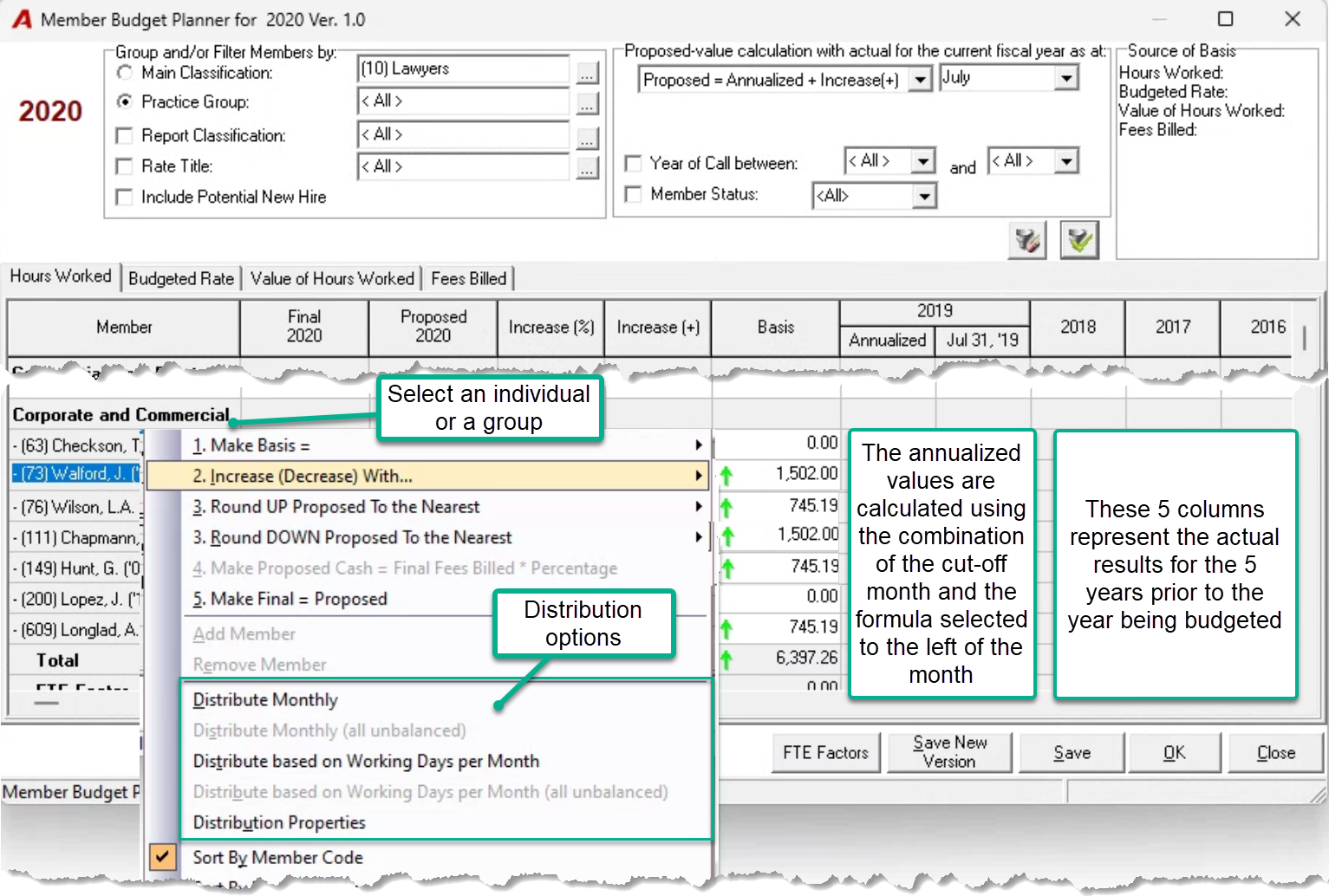Open the Proposed = Annualized + Increase(+) formula dropdown
1329x896 pixels.
tap(920, 80)
